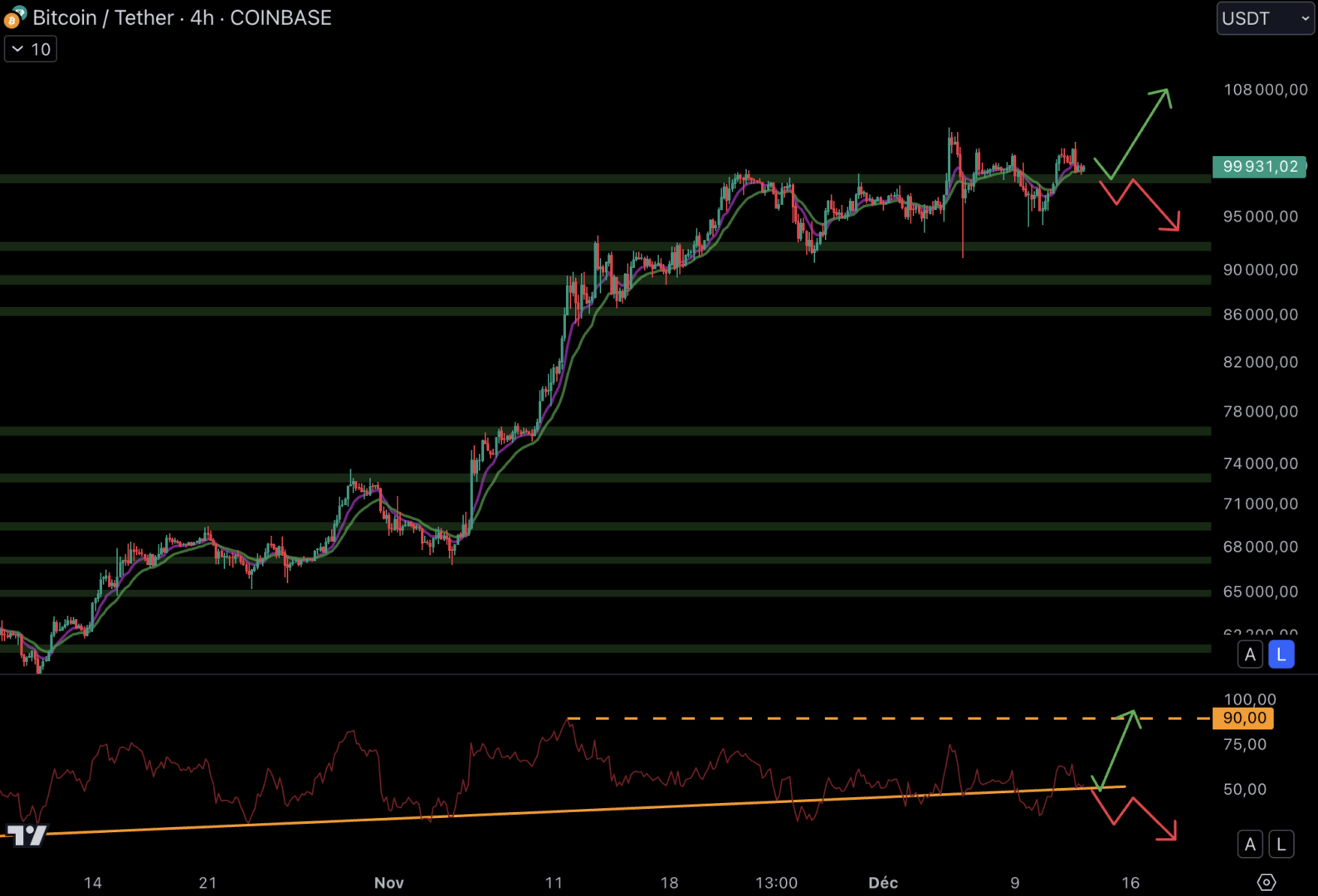Select the dashed orange horizontal line at 90
The image size is (1318, 896).
tap(830, 718)
